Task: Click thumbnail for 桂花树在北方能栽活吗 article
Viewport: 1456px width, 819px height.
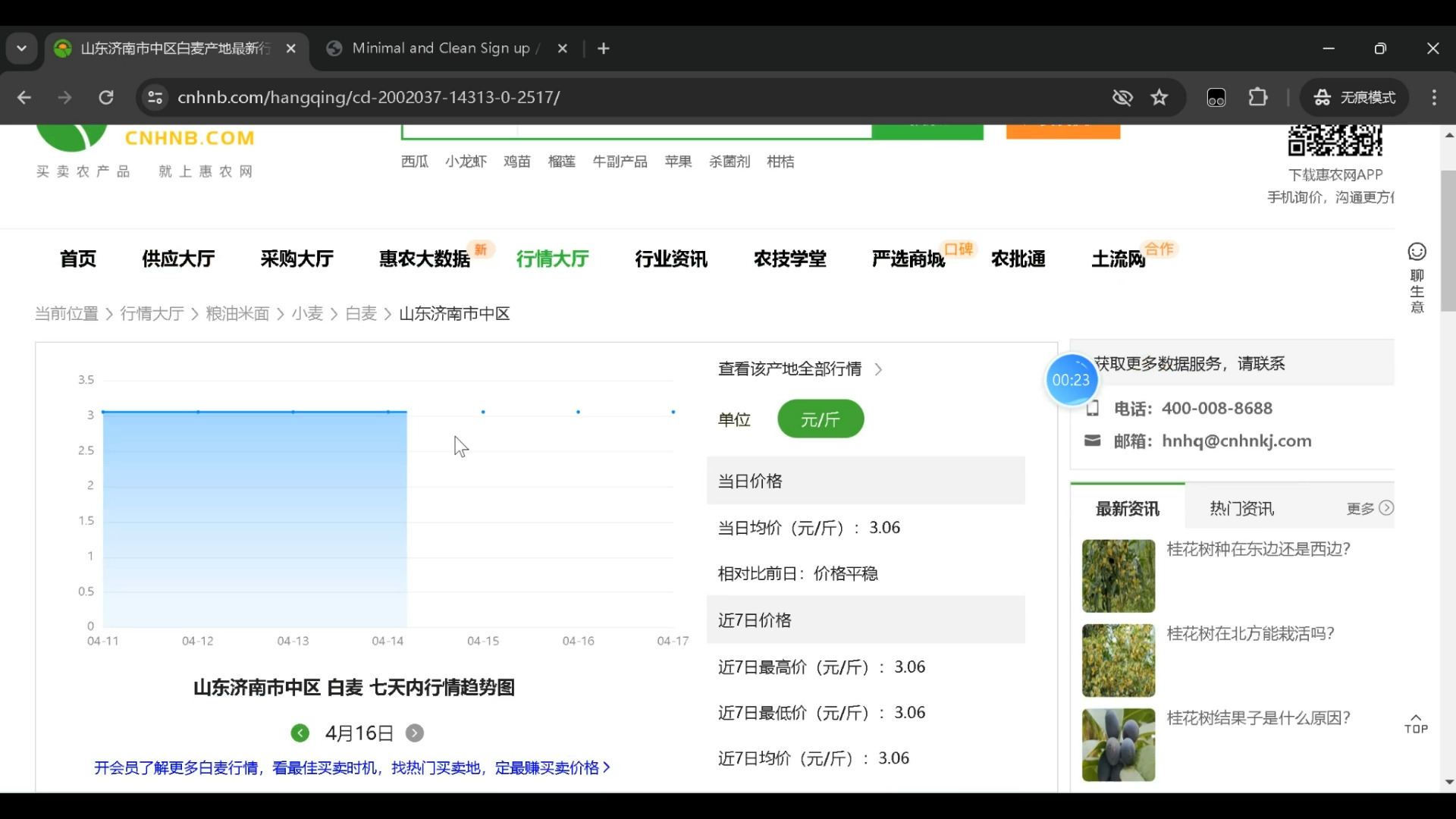Action: (x=1119, y=661)
